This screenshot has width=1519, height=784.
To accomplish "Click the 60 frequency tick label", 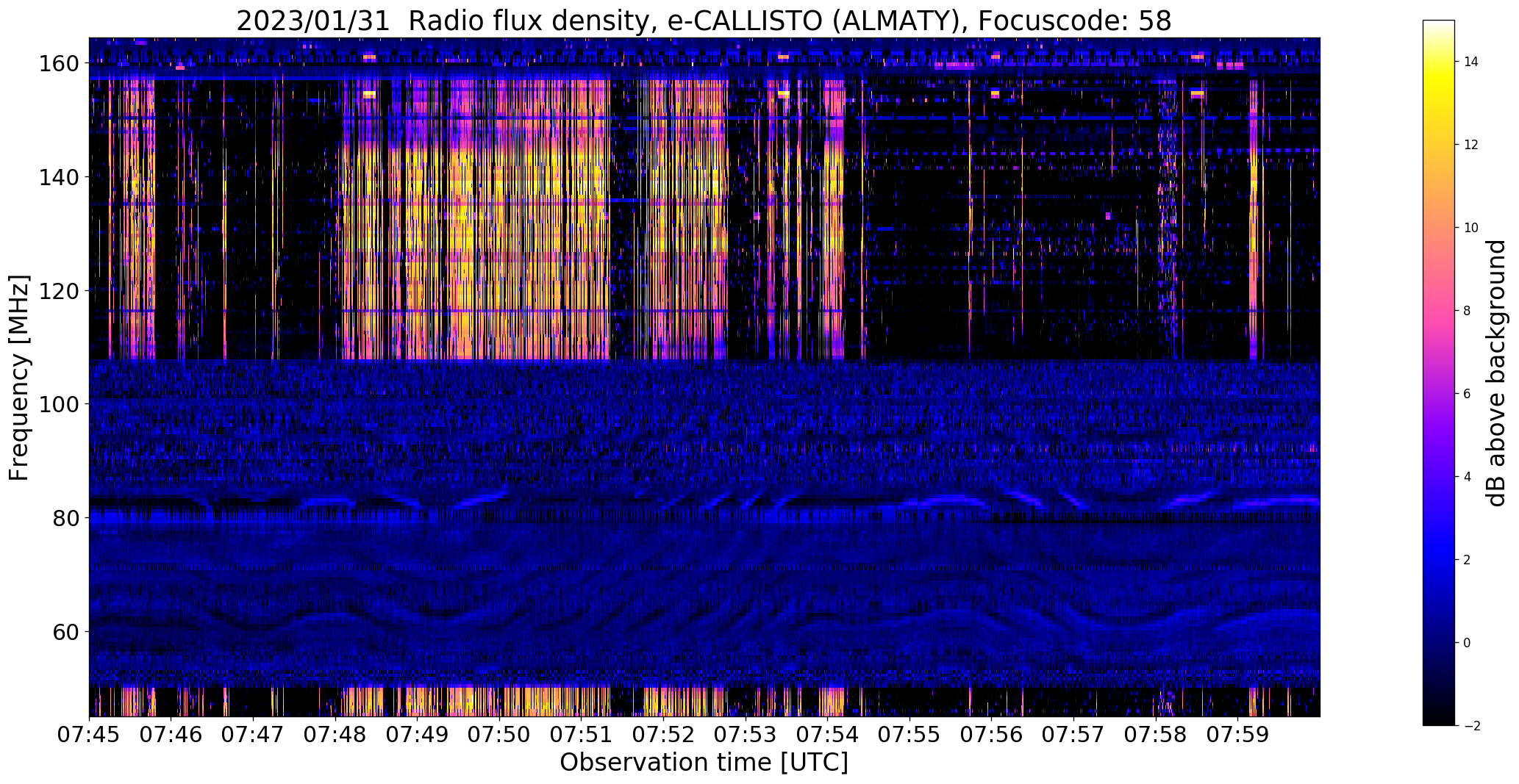I will pos(65,631).
